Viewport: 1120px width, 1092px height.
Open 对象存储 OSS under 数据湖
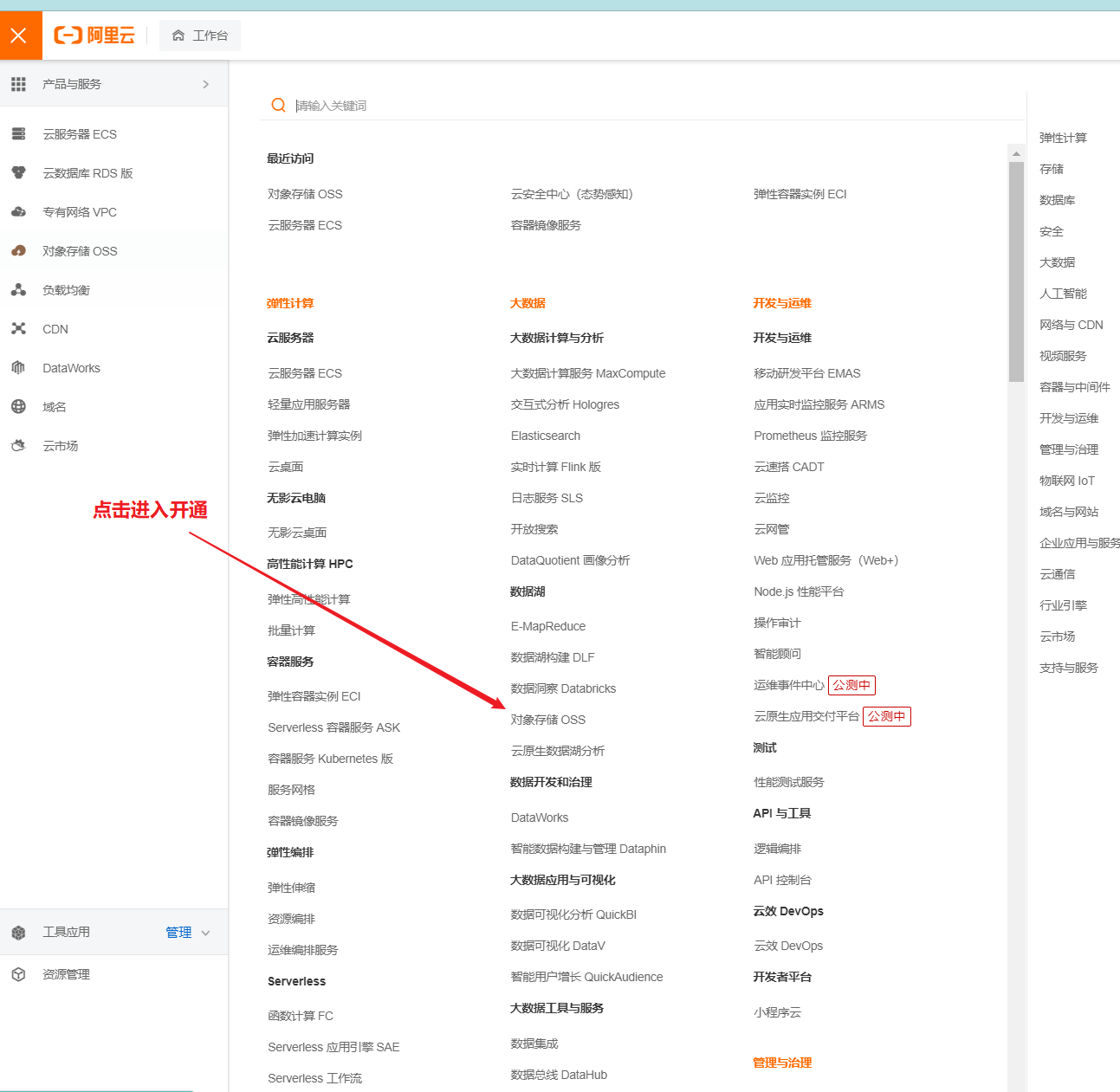point(547,719)
